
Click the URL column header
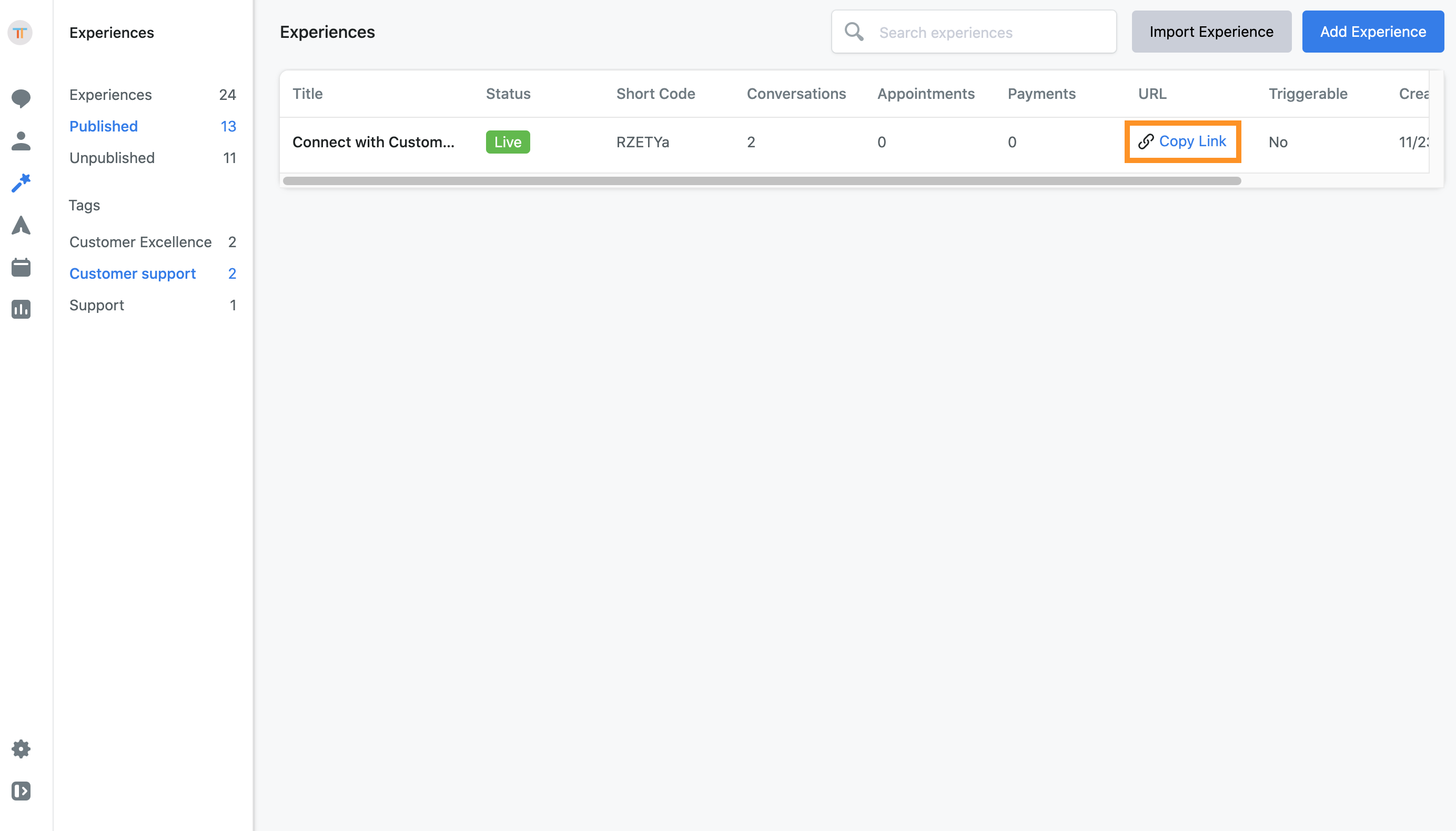point(1152,94)
